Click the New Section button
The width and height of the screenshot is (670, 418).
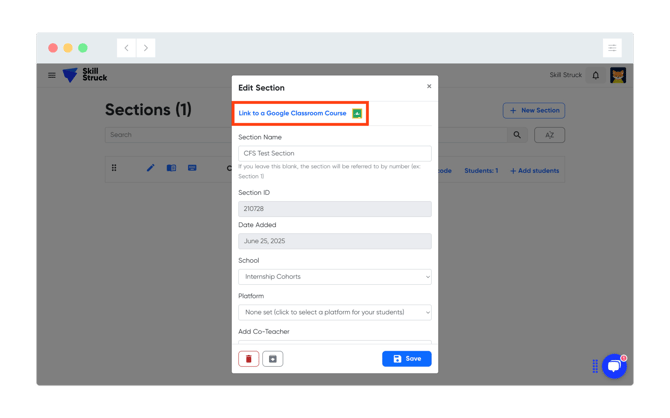(x=534, y=111)
